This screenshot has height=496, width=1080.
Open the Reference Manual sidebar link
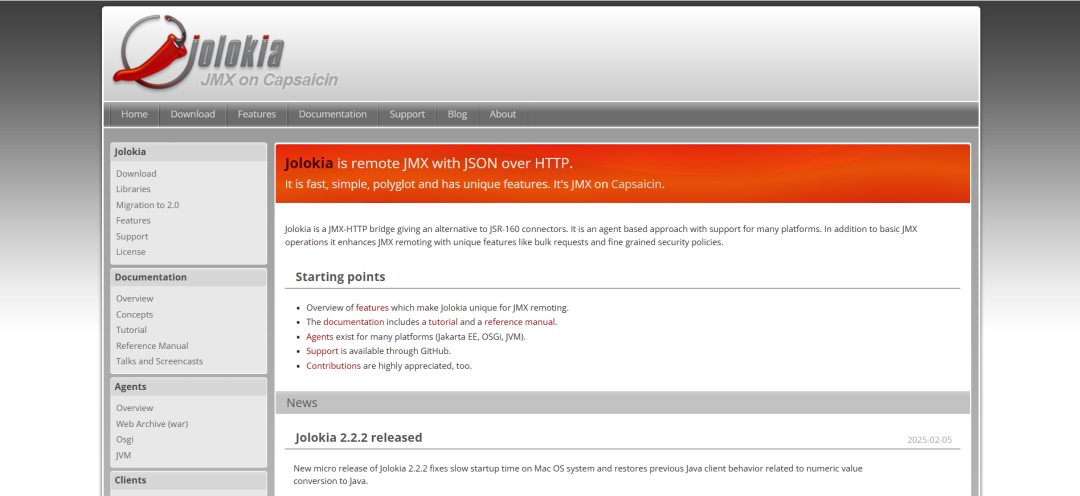152,346
